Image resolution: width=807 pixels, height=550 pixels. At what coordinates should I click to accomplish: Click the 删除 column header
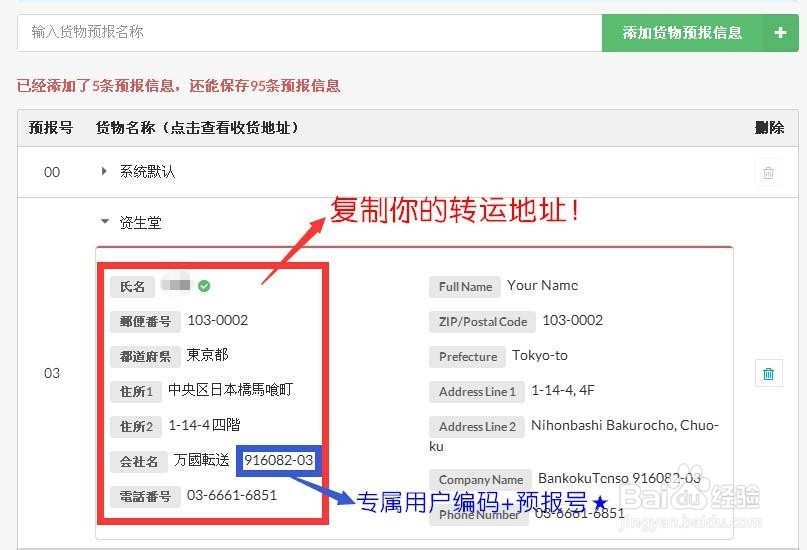[x=769, y=127]
